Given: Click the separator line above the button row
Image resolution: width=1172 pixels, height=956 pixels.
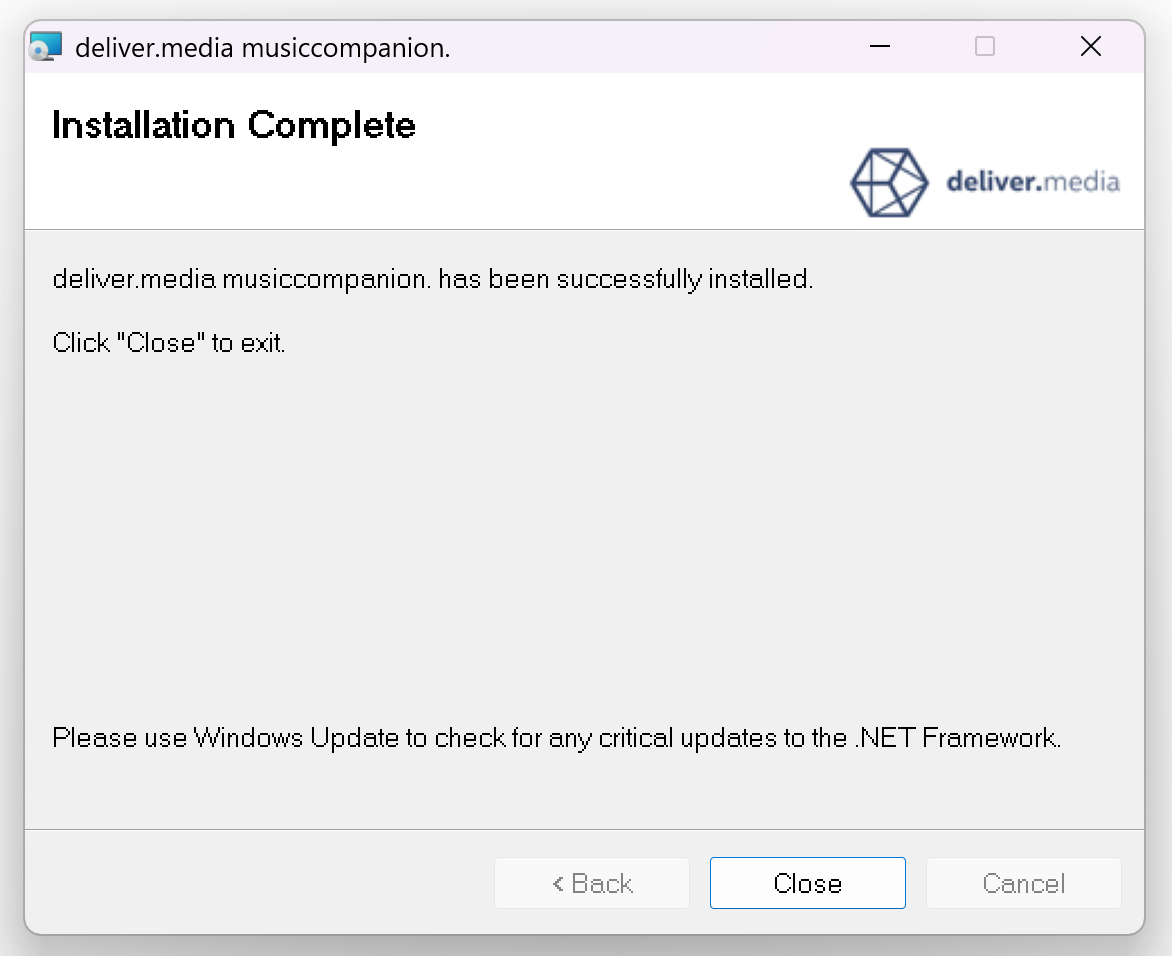Looking at the screenshot, I should [585, 829].
